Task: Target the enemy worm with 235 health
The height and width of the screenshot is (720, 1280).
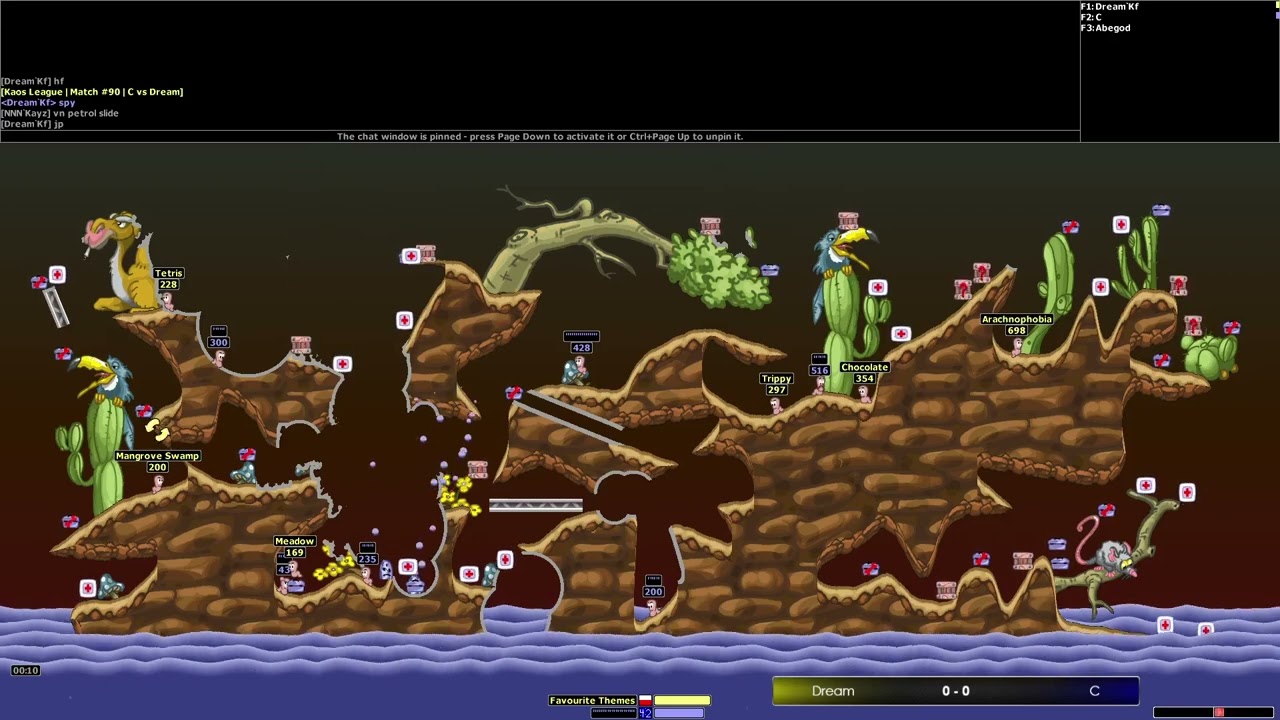Action: [366, 574]
